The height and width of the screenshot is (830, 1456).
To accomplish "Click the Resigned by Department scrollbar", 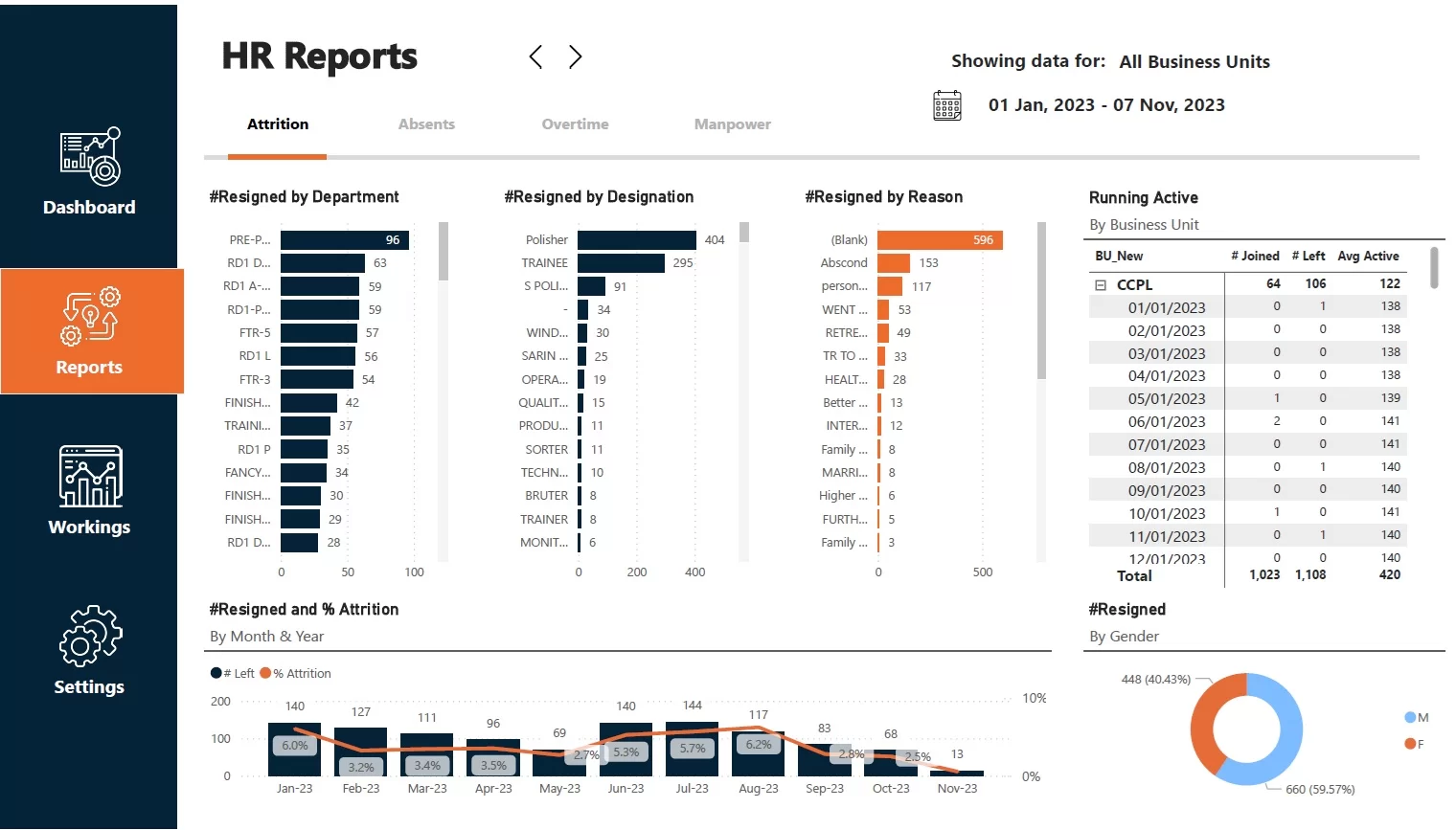I will point(443,251).
